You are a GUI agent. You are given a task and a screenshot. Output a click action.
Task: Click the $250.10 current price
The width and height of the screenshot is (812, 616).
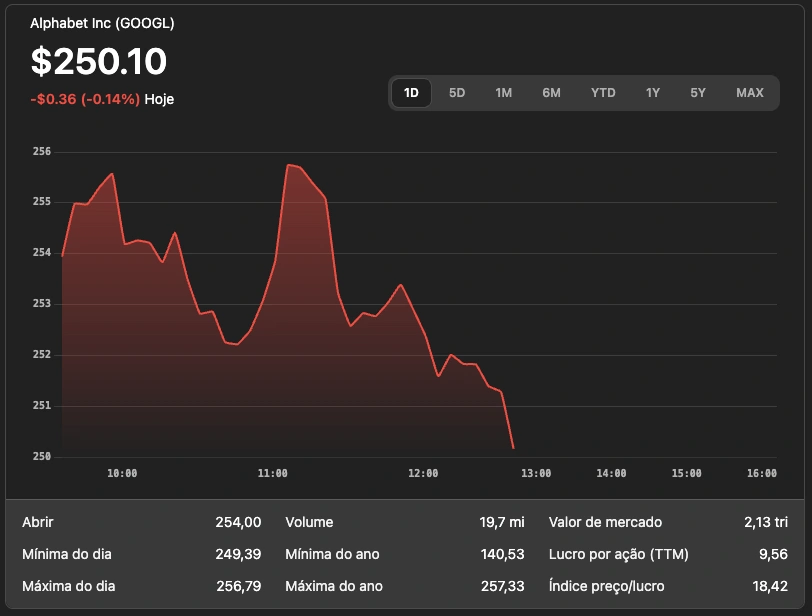98,62
